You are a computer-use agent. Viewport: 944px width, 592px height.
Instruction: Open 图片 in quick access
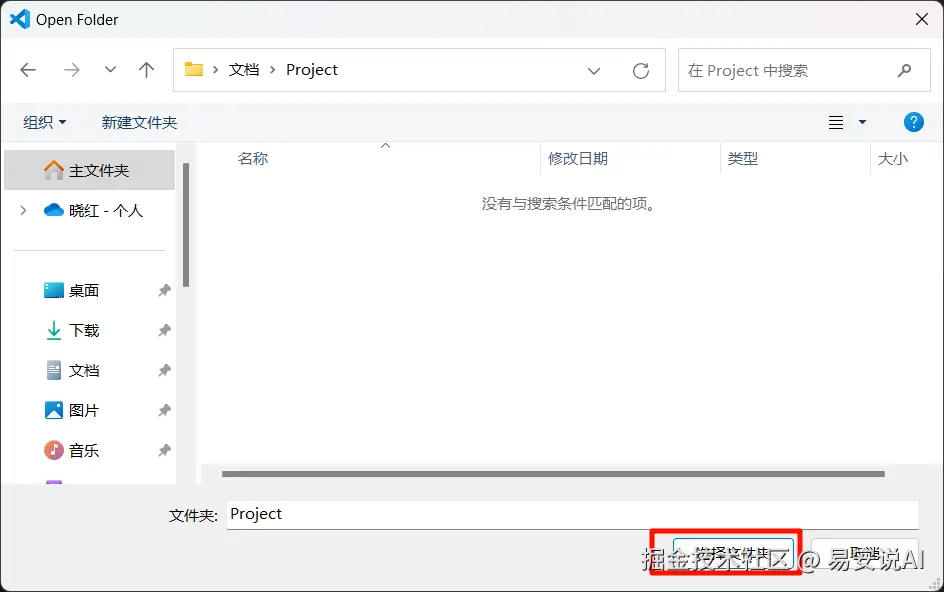pyautogui.click(x=72, y=410)
